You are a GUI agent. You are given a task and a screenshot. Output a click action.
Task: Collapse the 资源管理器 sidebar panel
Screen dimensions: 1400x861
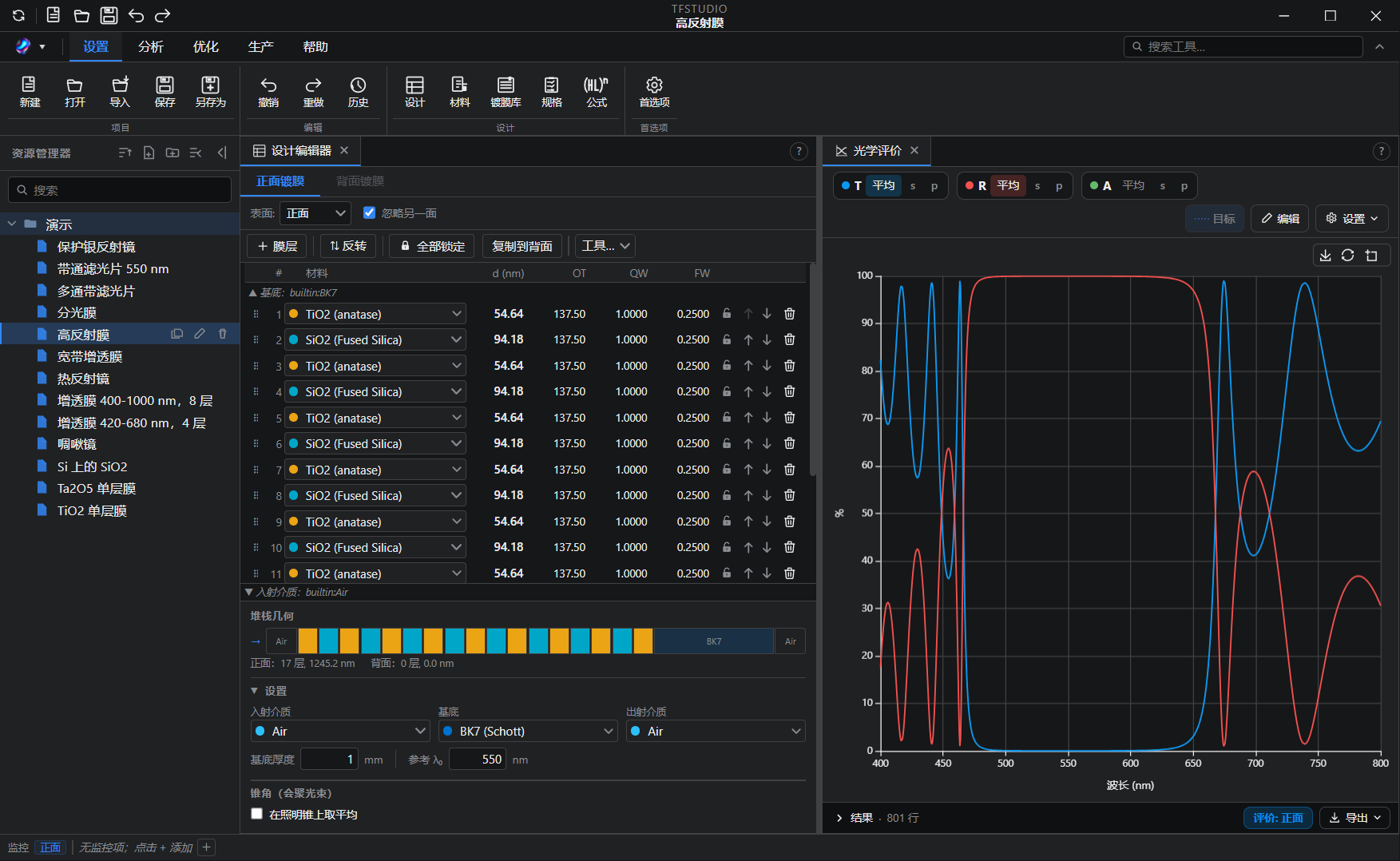tap(222, 153)
